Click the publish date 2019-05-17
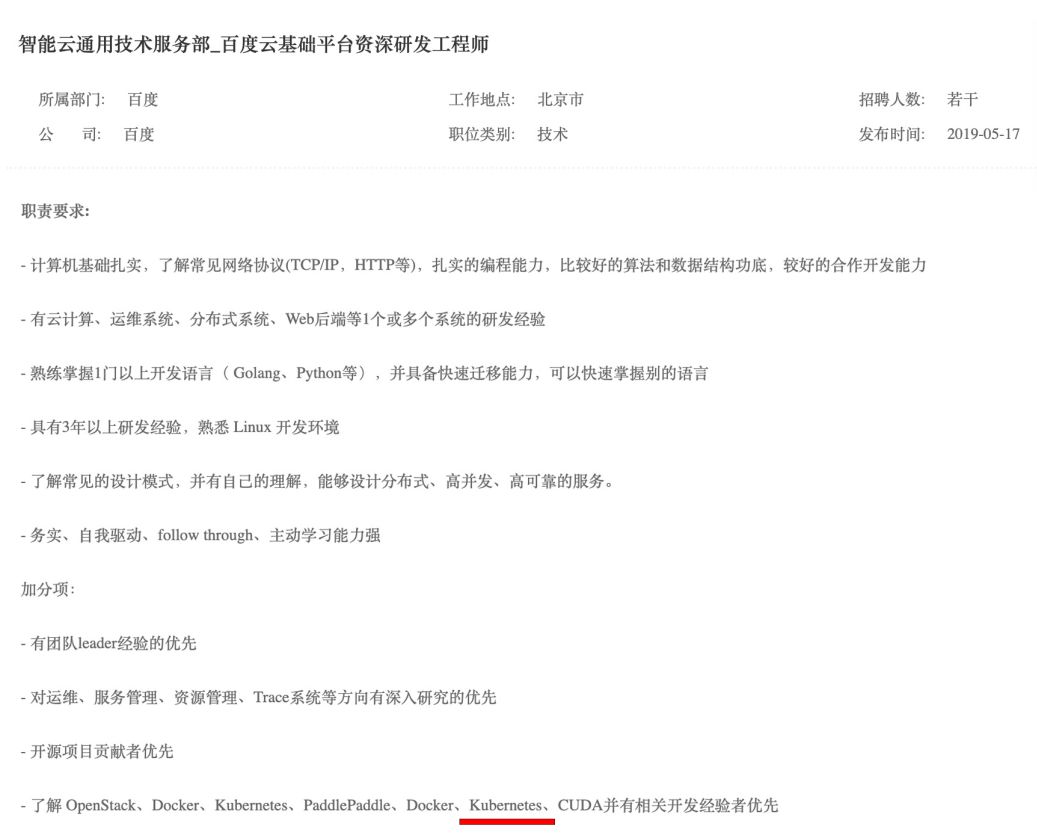Image resolution: width=1037 pixels, height=840 pixels. (x=983, y=134)
